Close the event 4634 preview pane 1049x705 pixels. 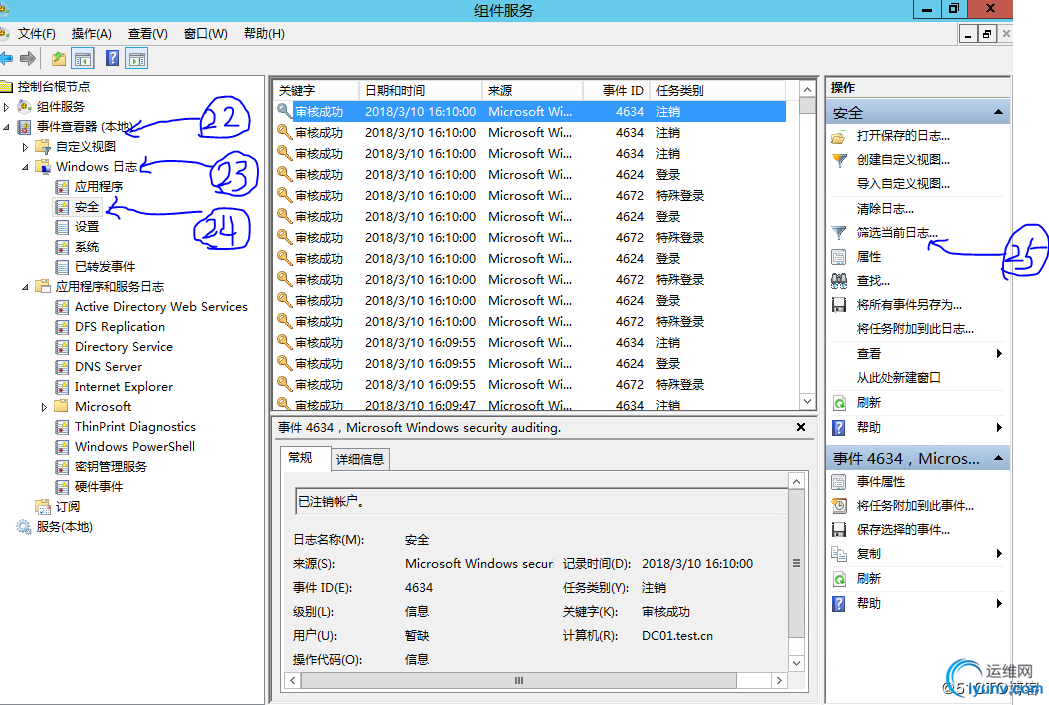pyautogui.click(x=801, y=427)
